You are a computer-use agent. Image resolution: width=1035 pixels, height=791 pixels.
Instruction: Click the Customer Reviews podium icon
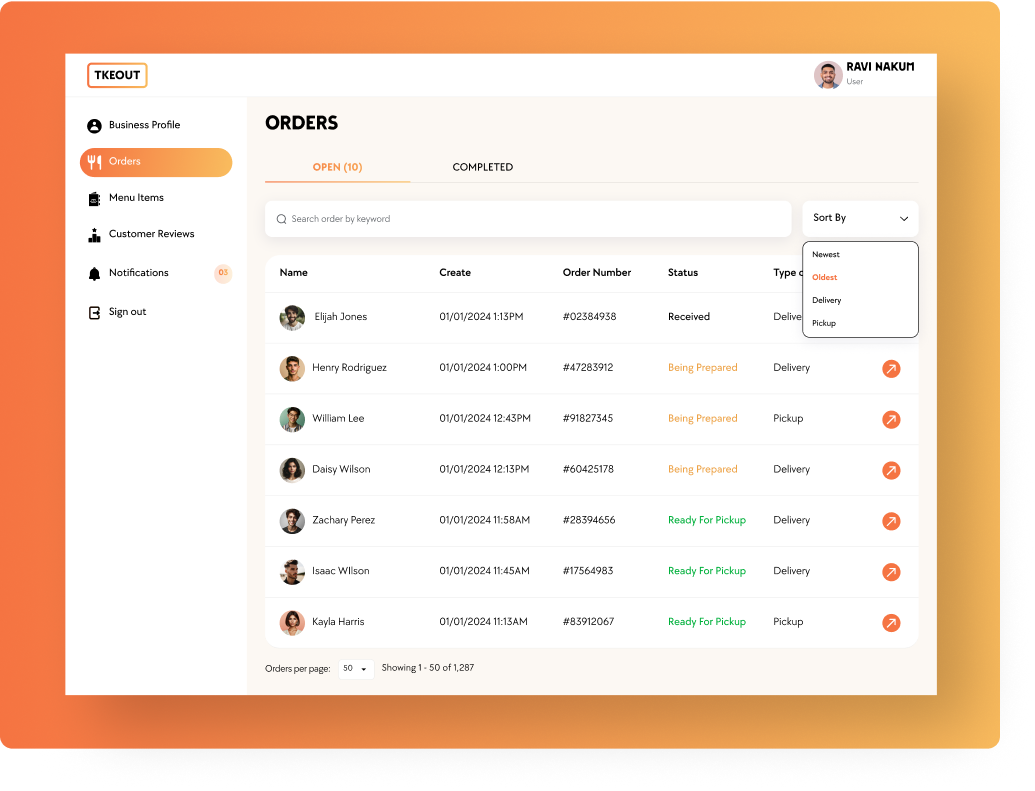click(94, 234)
